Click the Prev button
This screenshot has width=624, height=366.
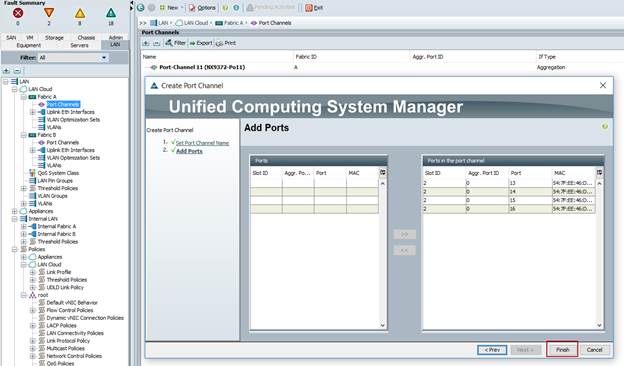(x=492, y=350)
